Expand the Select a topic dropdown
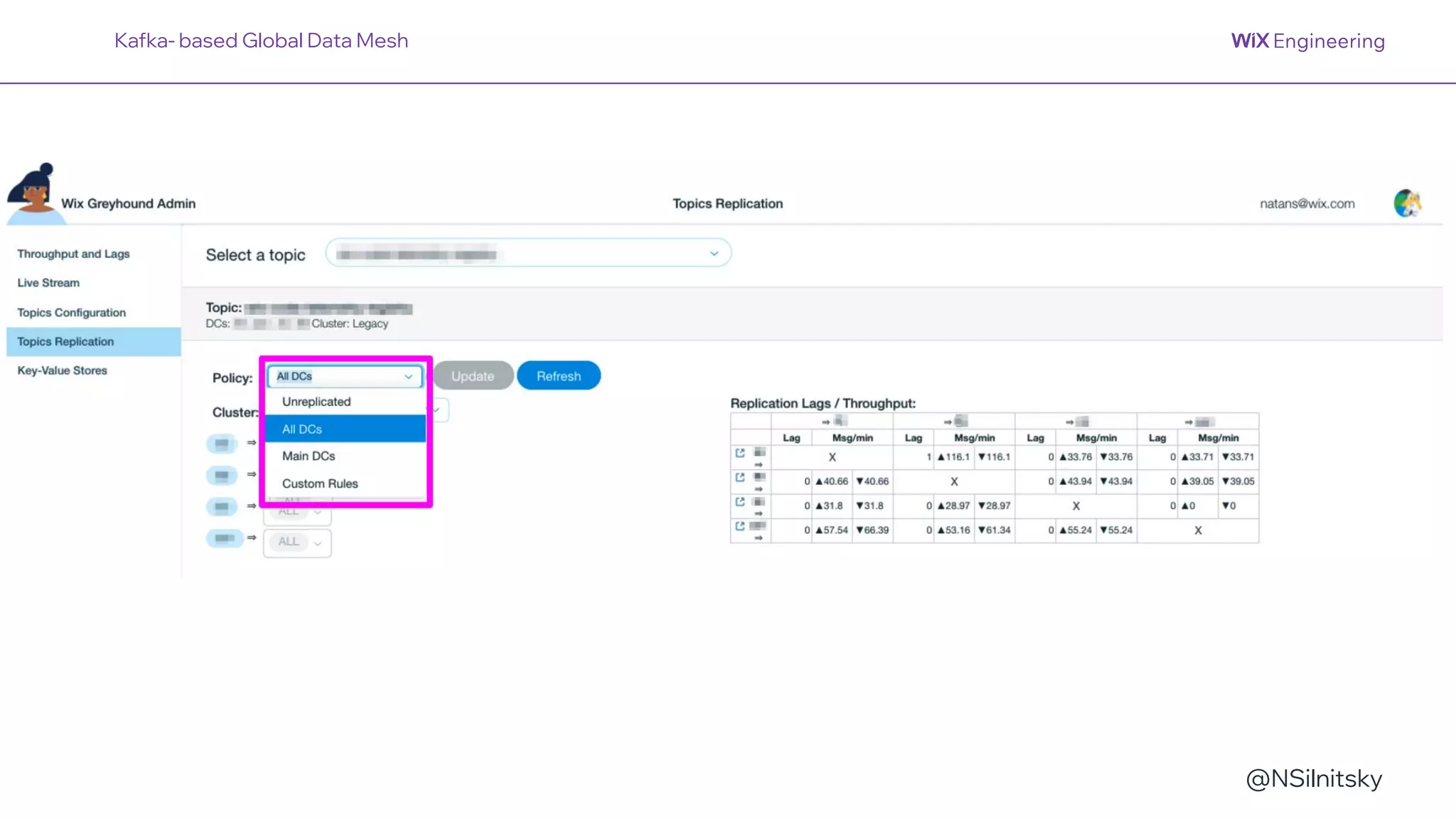 coord(528,254)
